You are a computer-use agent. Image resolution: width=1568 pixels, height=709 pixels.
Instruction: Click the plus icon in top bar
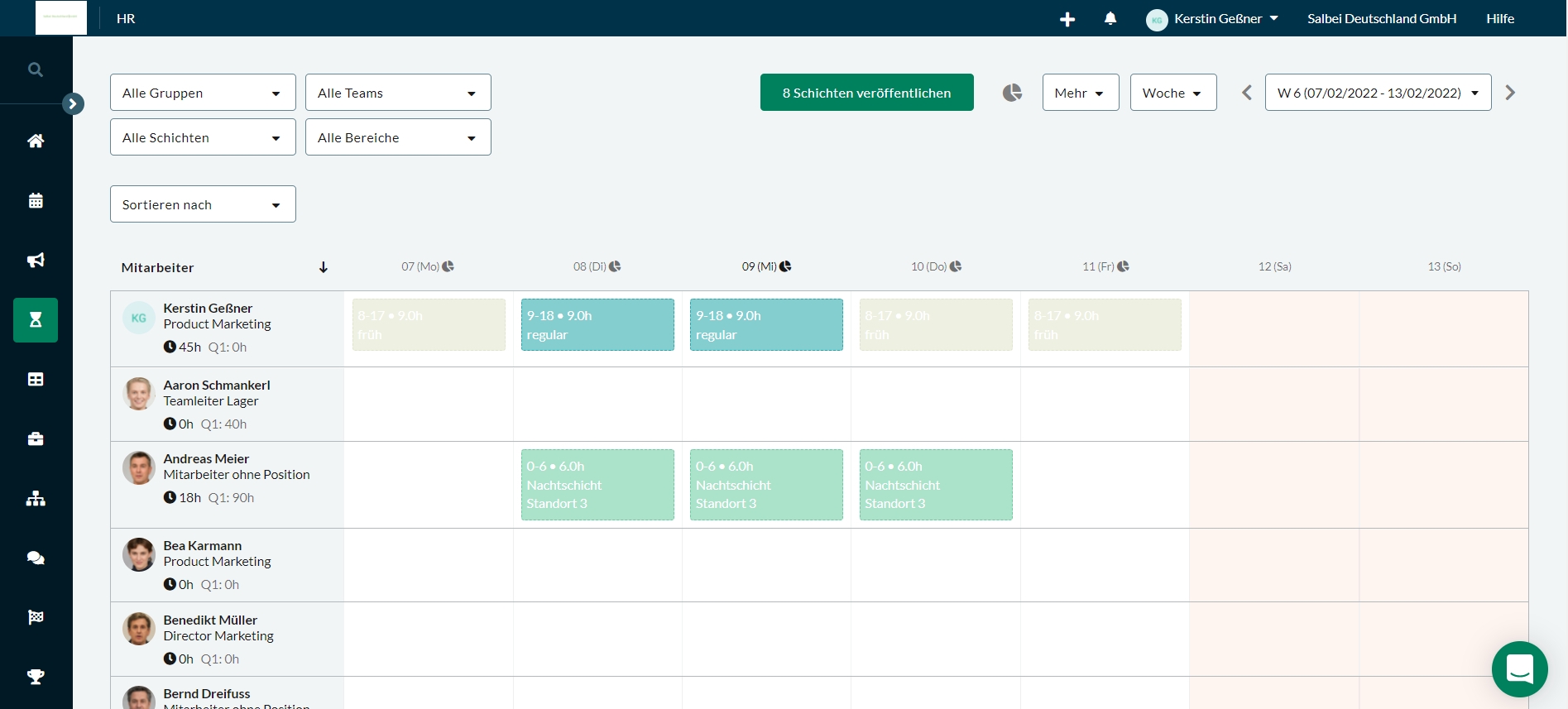pos(1067,19)
